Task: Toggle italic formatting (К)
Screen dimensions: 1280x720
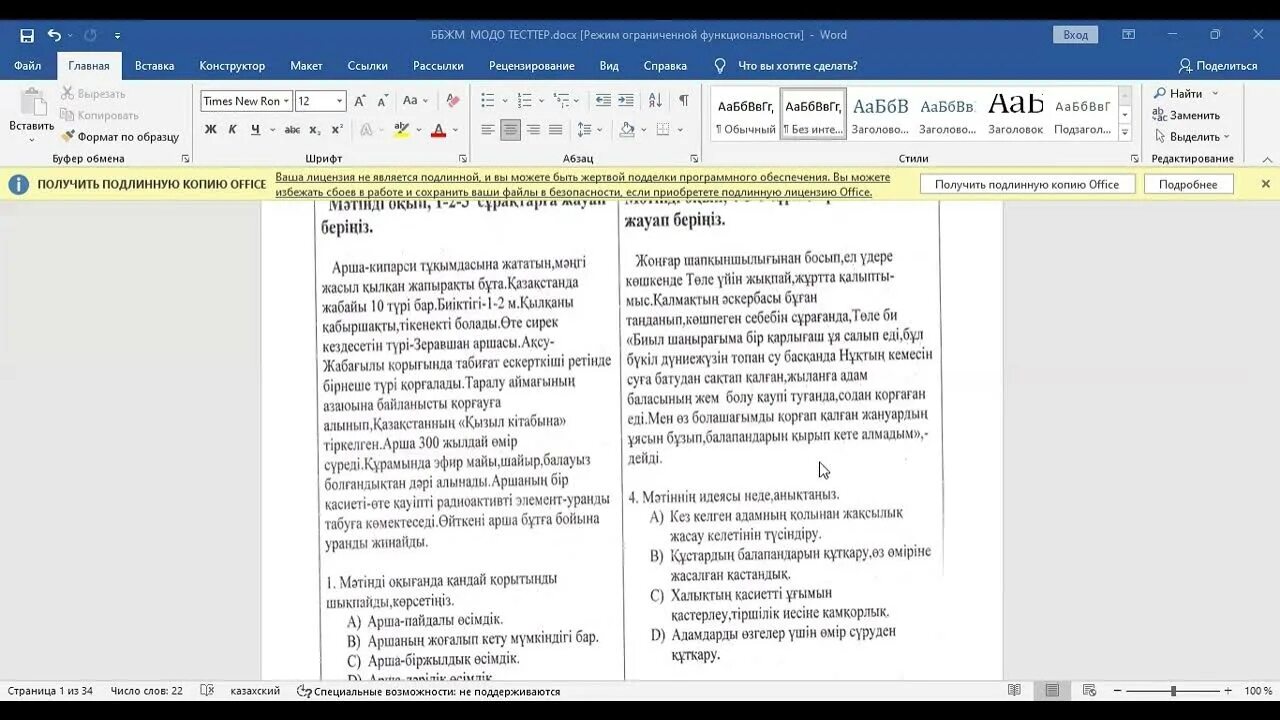Action: (232, 130)
